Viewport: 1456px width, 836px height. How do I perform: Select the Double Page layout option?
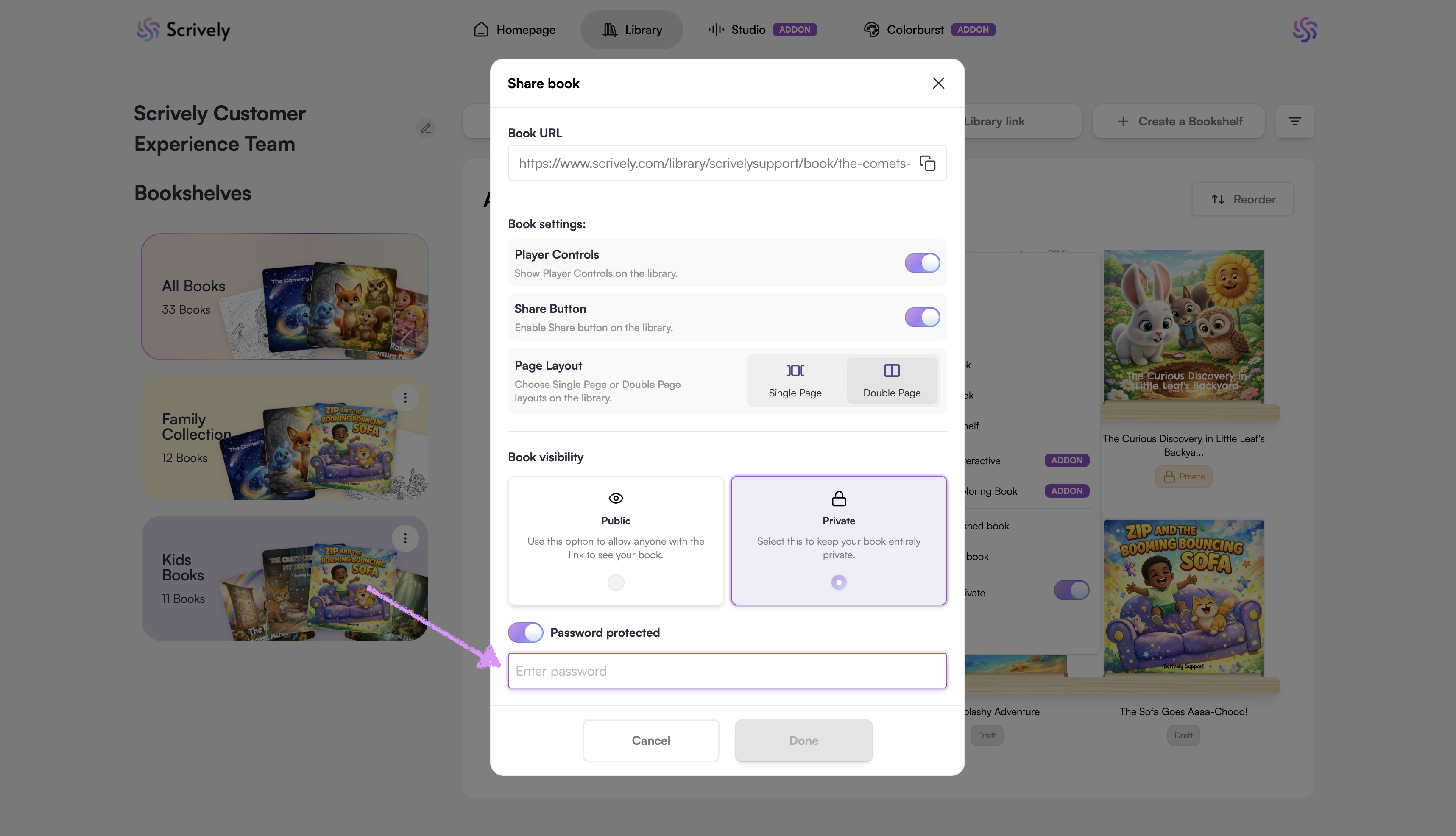pyautogui.click(x=891, y=380)
